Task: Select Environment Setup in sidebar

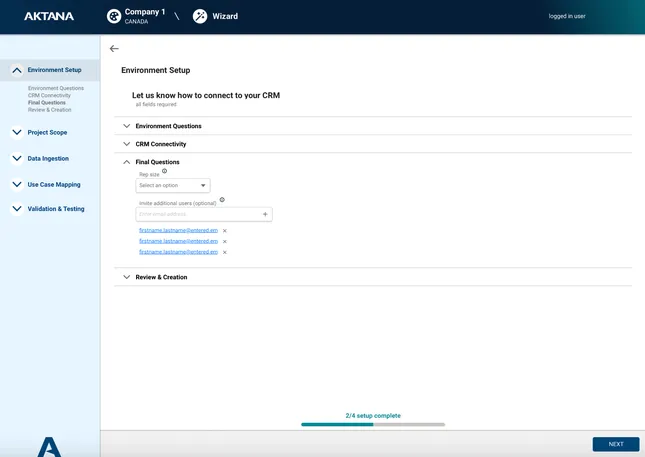Action: pos(54,70)
